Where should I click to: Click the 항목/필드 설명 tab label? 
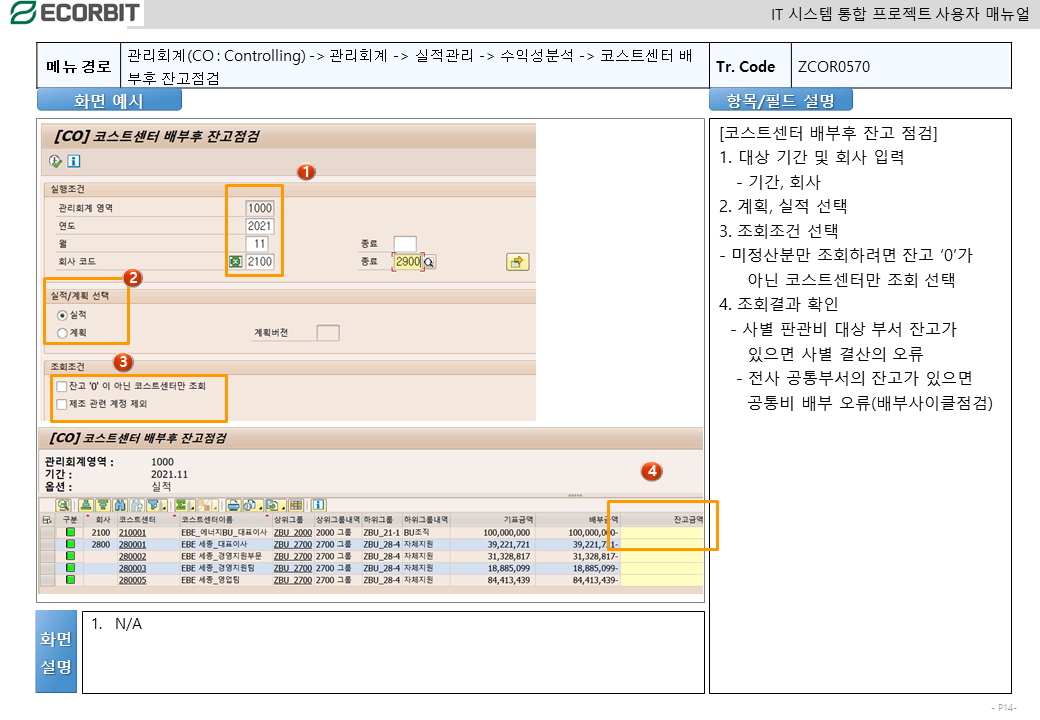(780, 101)
